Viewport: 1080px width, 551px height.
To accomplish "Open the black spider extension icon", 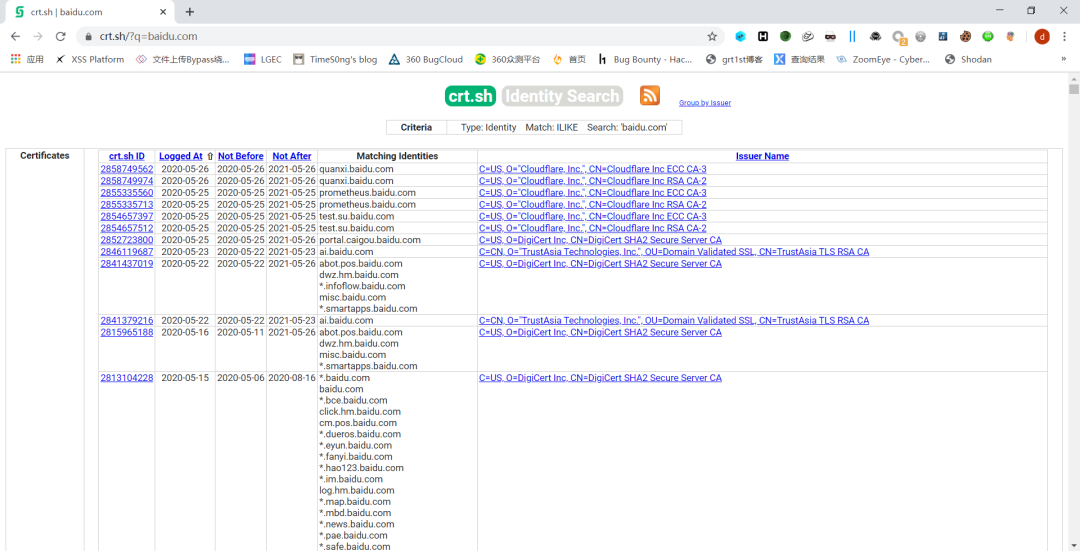I will click(875, 37).
